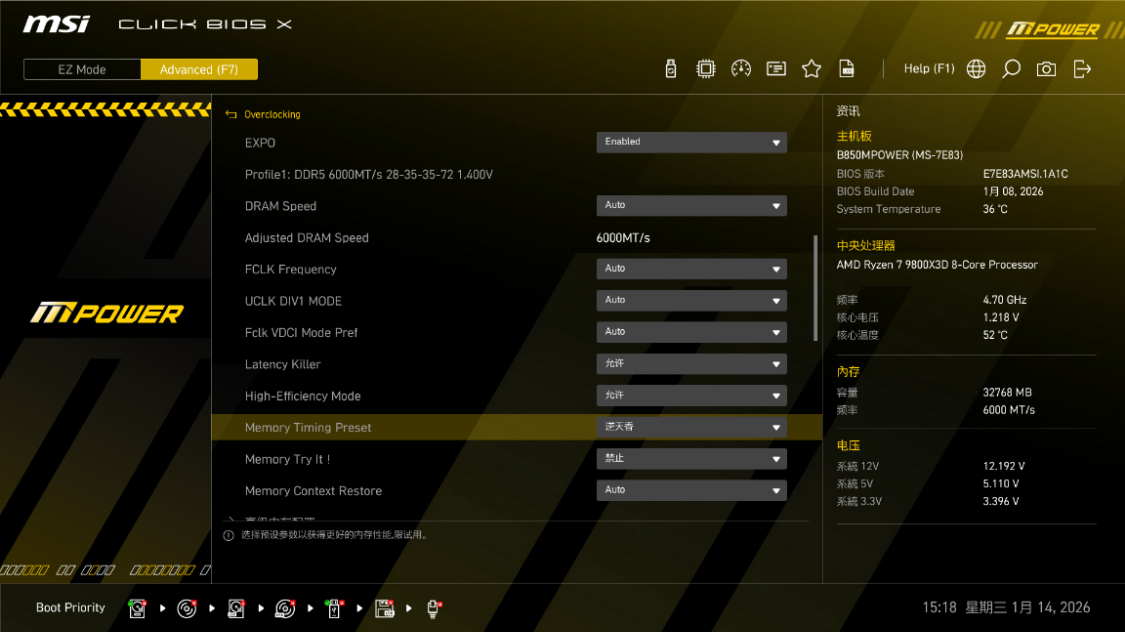Click the MSI logo
The image size is (1125, 632).
coord(56,24)
